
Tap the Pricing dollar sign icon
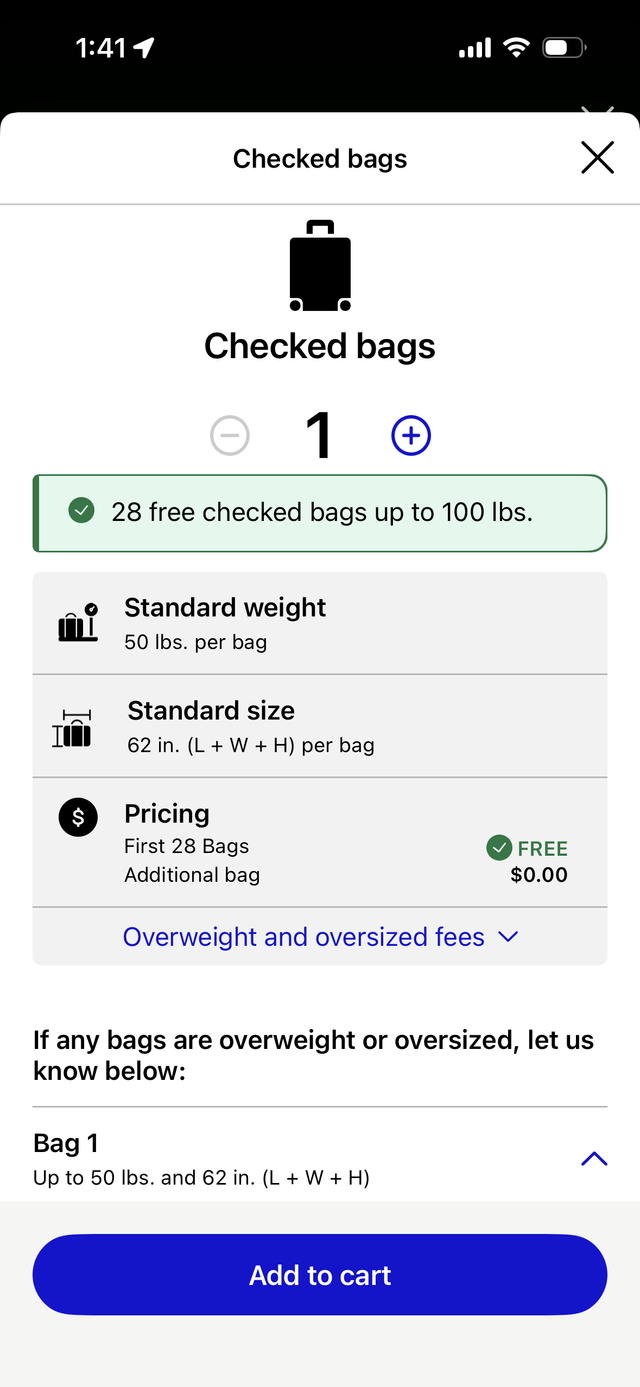point(78,818)
